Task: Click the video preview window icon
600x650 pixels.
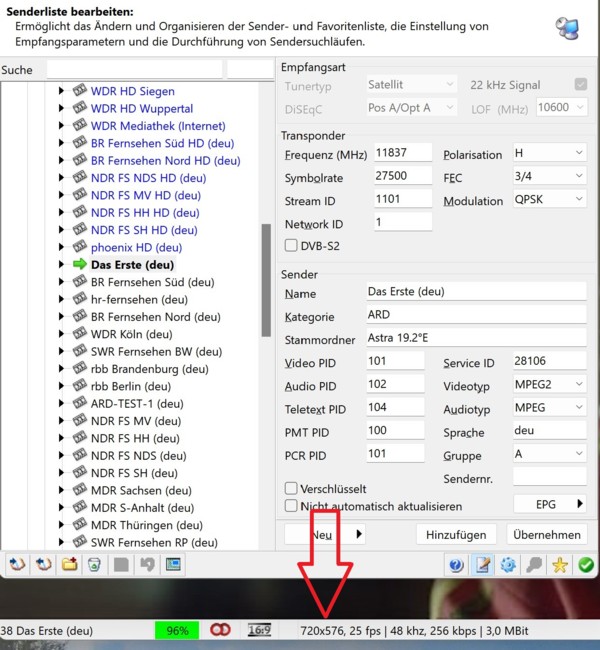Action: 173,565
